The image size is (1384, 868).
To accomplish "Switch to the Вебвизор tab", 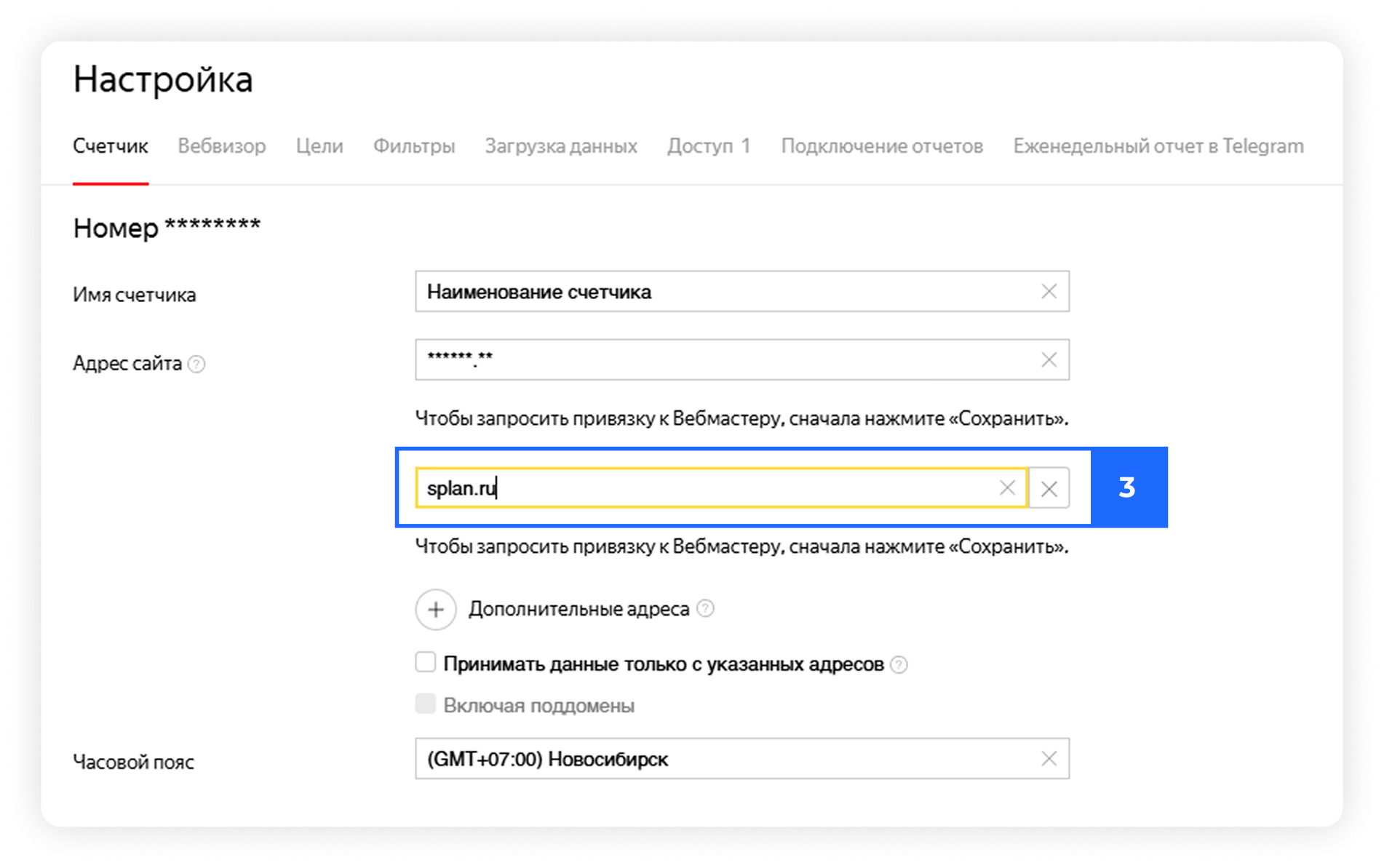I will point(222,146).
